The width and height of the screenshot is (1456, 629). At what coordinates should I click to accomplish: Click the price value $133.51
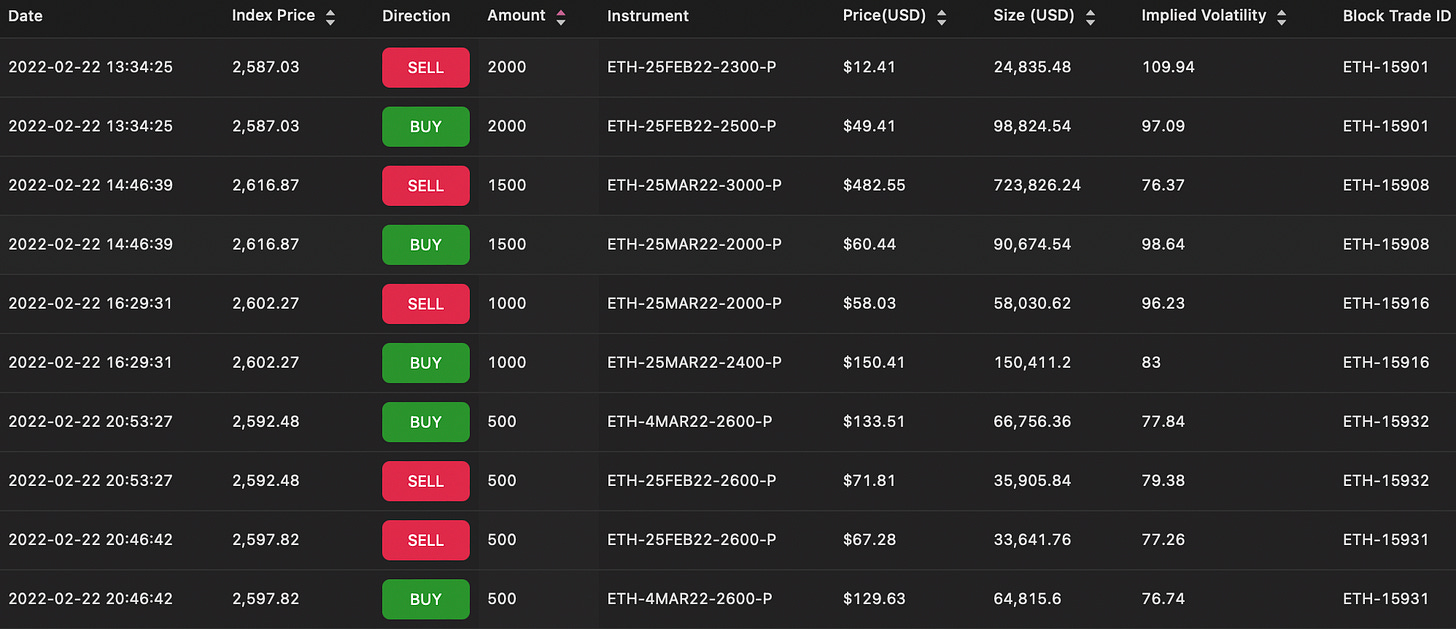click(x=874, y=421)
